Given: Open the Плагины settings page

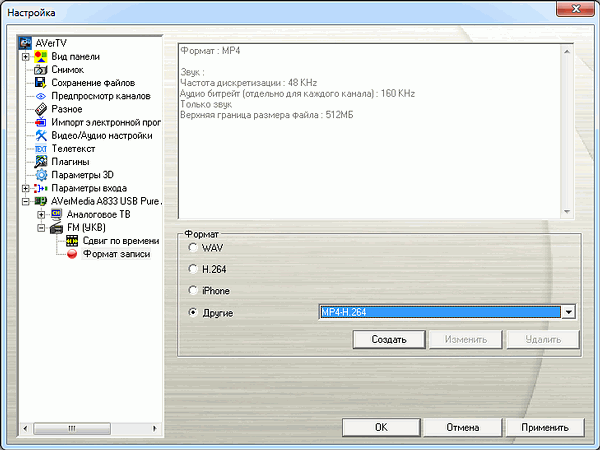Looking at the screenshot, I should click(x=70, y=162).
